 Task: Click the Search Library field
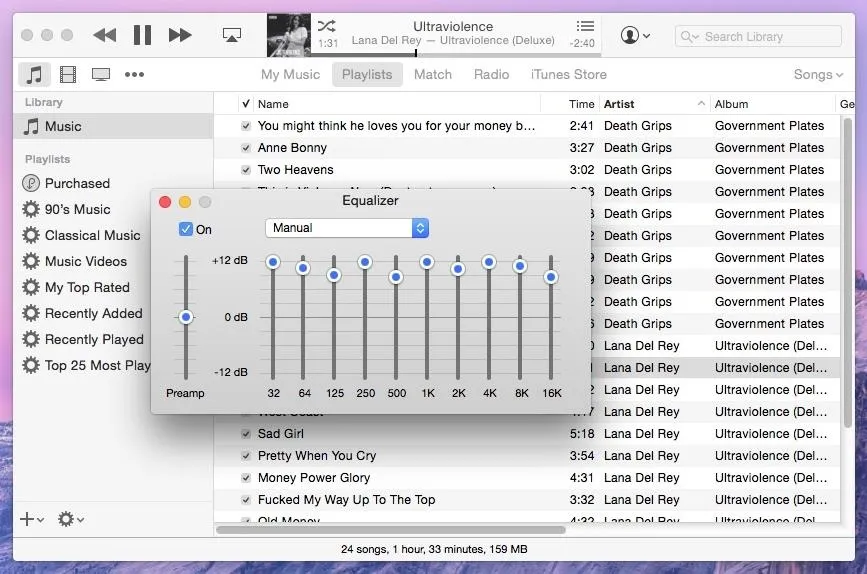click(x=758, y=36)
